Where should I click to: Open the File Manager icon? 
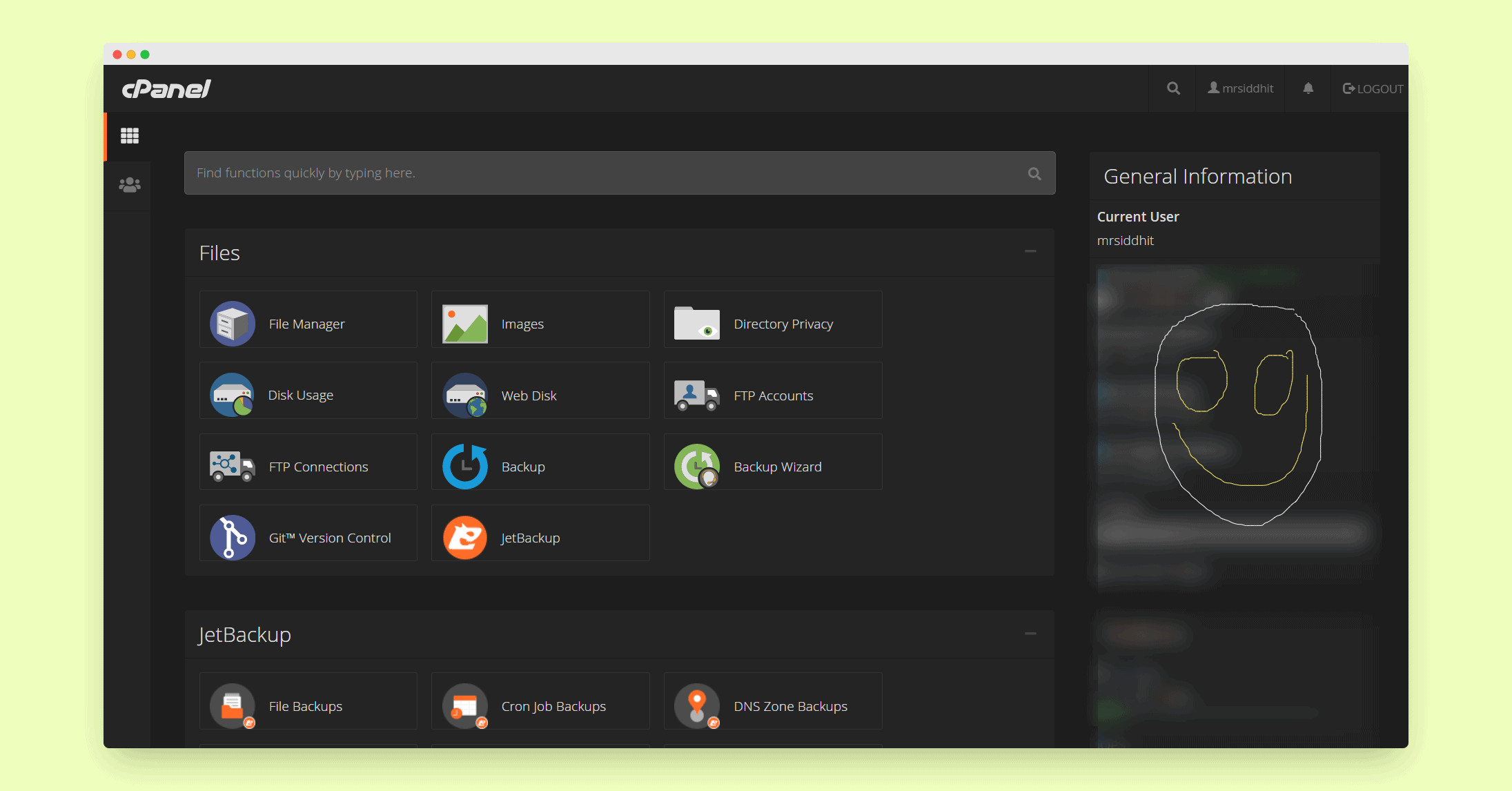point(233,324)
